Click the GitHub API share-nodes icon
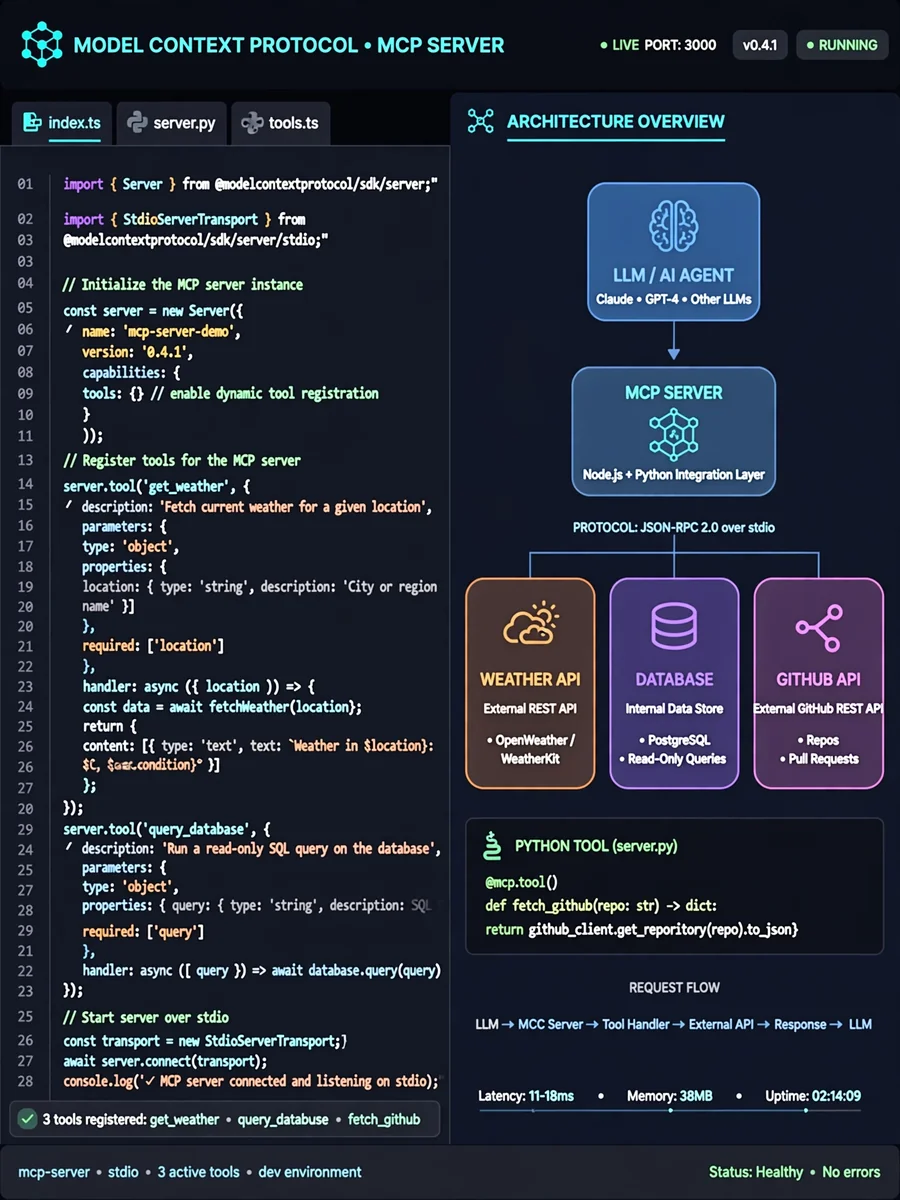This screenshot has height=1200, width=900. tap(818, 627)
